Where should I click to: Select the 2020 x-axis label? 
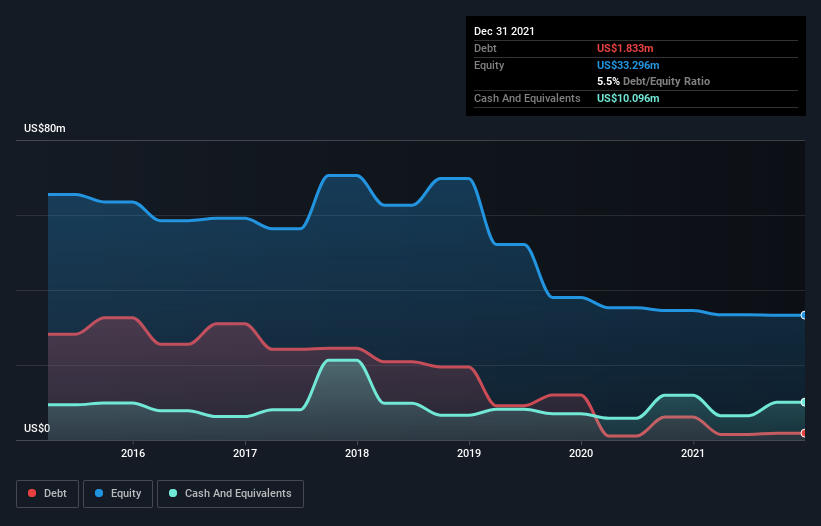581,453
